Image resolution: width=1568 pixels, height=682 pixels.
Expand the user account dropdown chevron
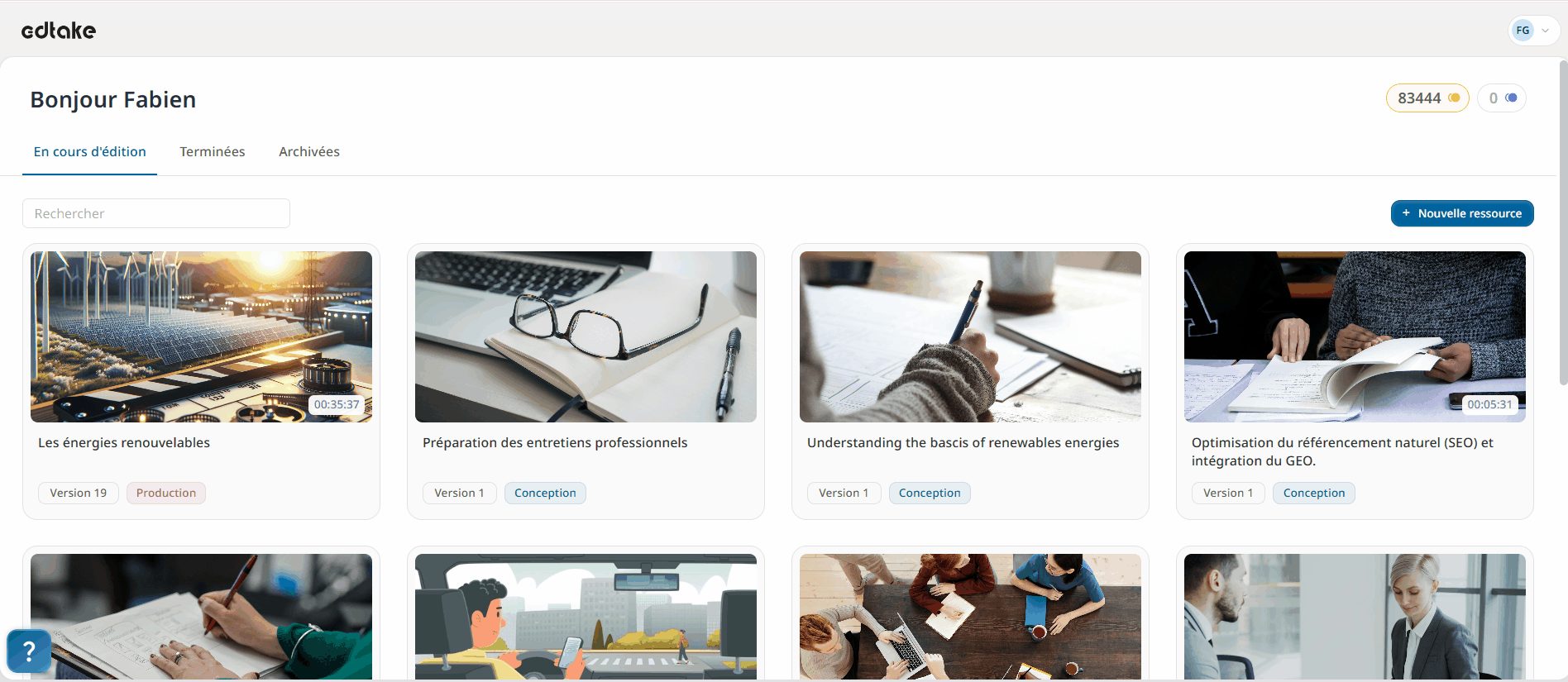click(x=1545, y=31)
